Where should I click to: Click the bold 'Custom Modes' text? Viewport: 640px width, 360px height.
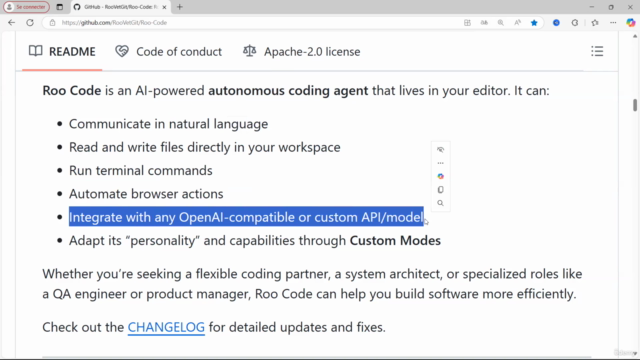(395, 241)
